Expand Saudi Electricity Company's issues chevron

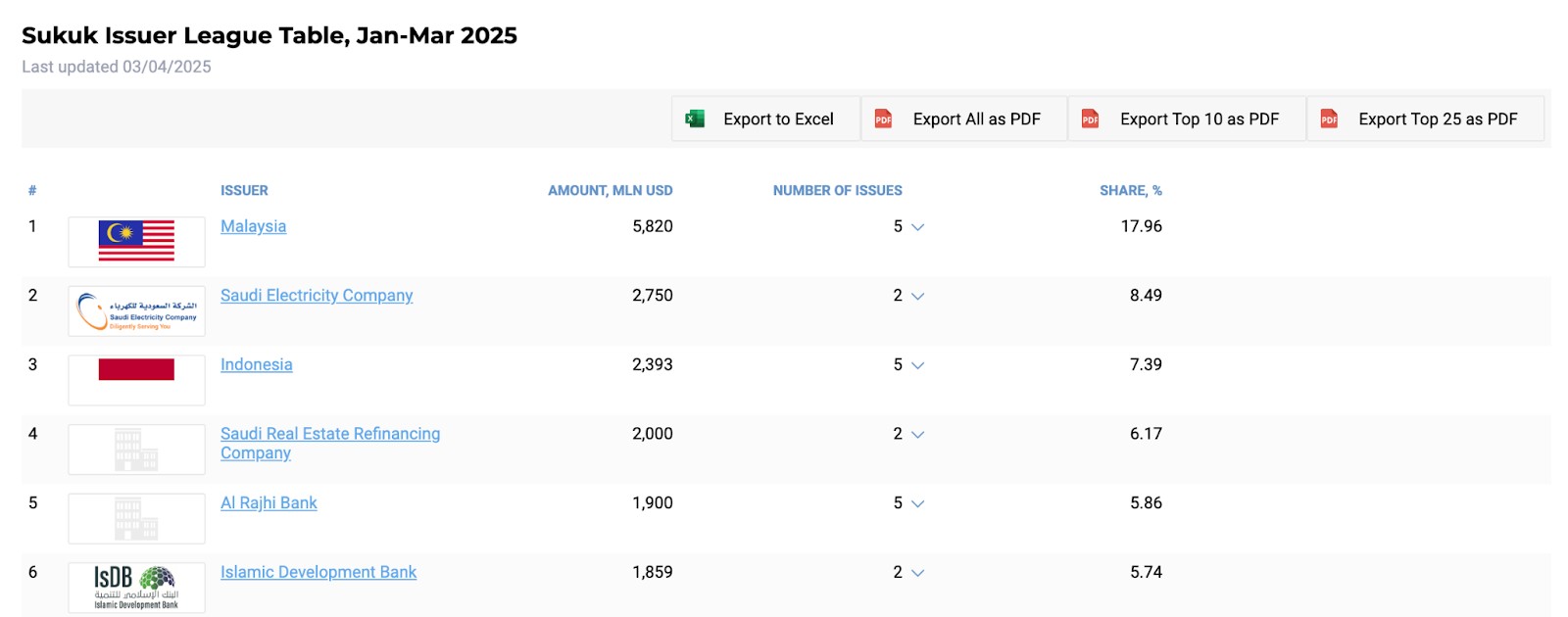coord(917,297)
